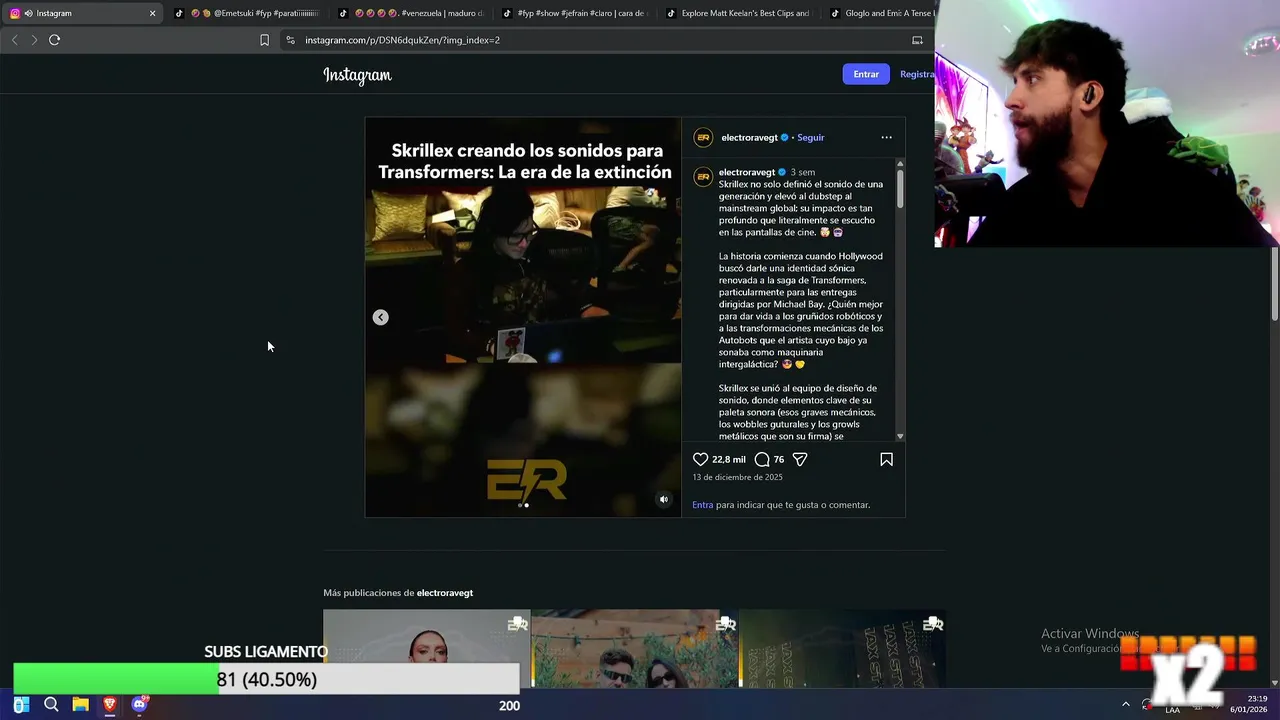This screenshot has width=1280, height=720.
Task: Bookmark this page via address bar bookmark icon
Action: (264, 40)
